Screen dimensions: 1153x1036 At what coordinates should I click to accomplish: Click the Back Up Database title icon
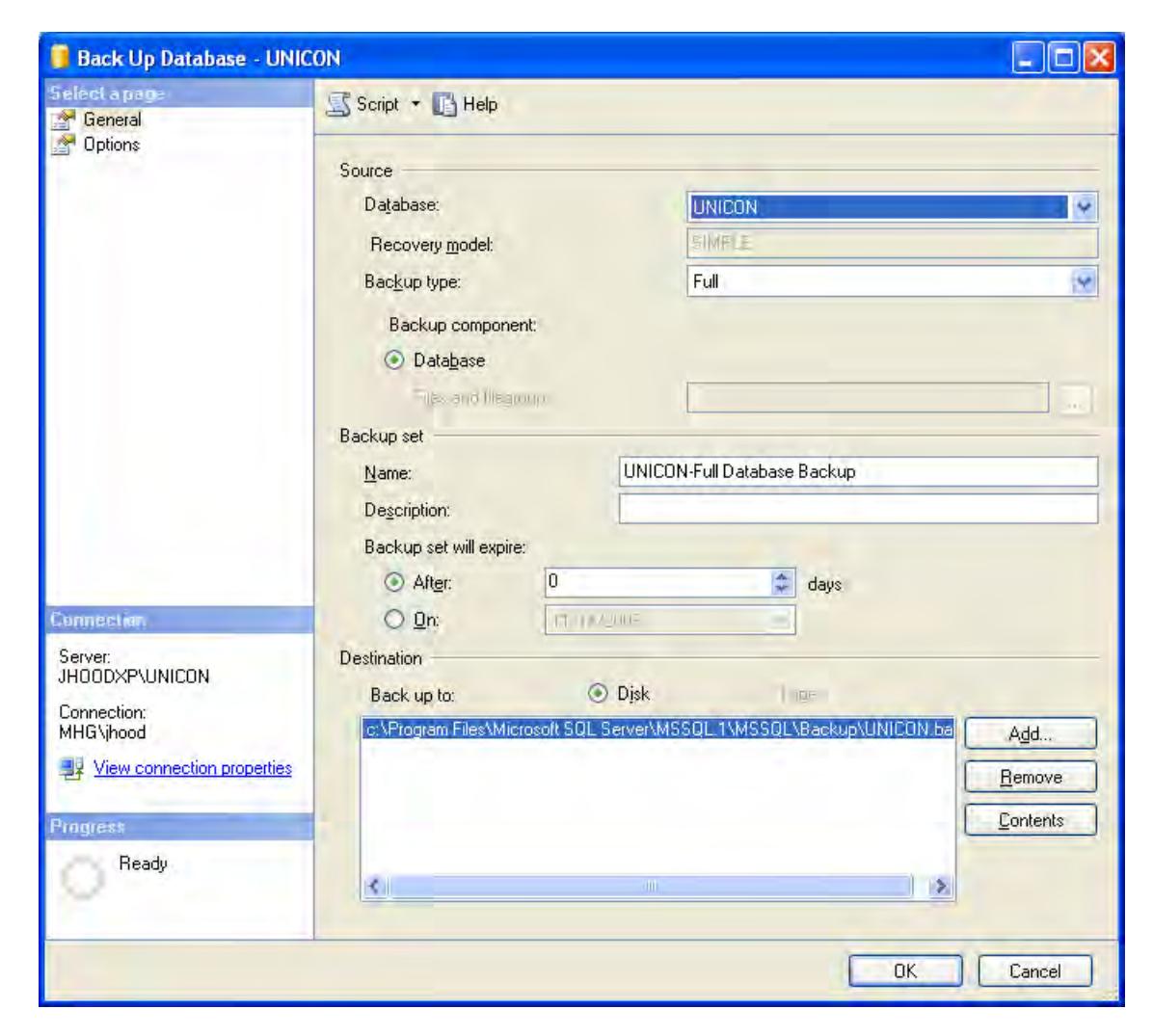tap(61, 58)
